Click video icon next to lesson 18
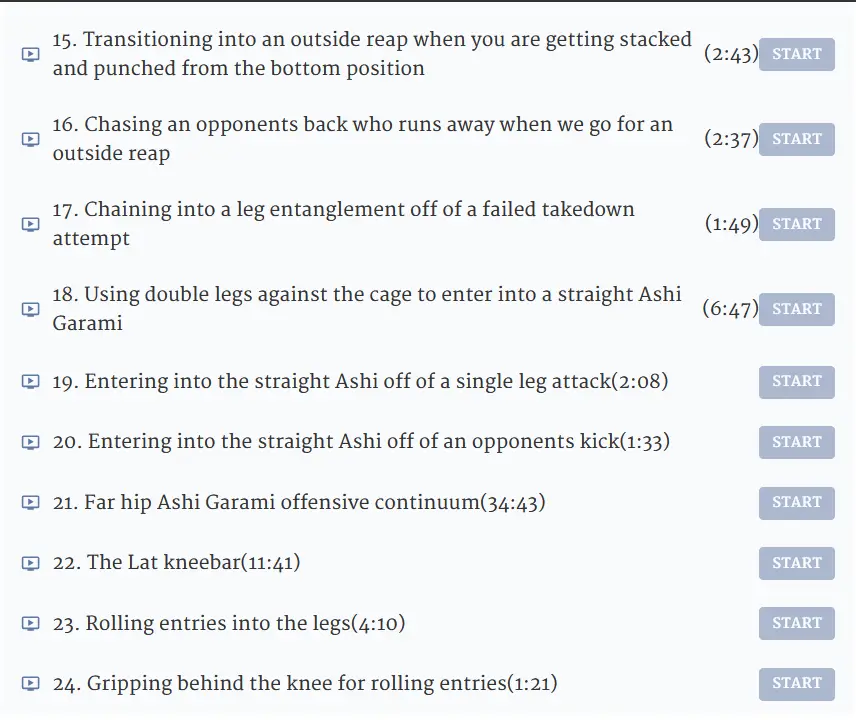The height and width of the screenshot is (720, 856). coord(31,310)
